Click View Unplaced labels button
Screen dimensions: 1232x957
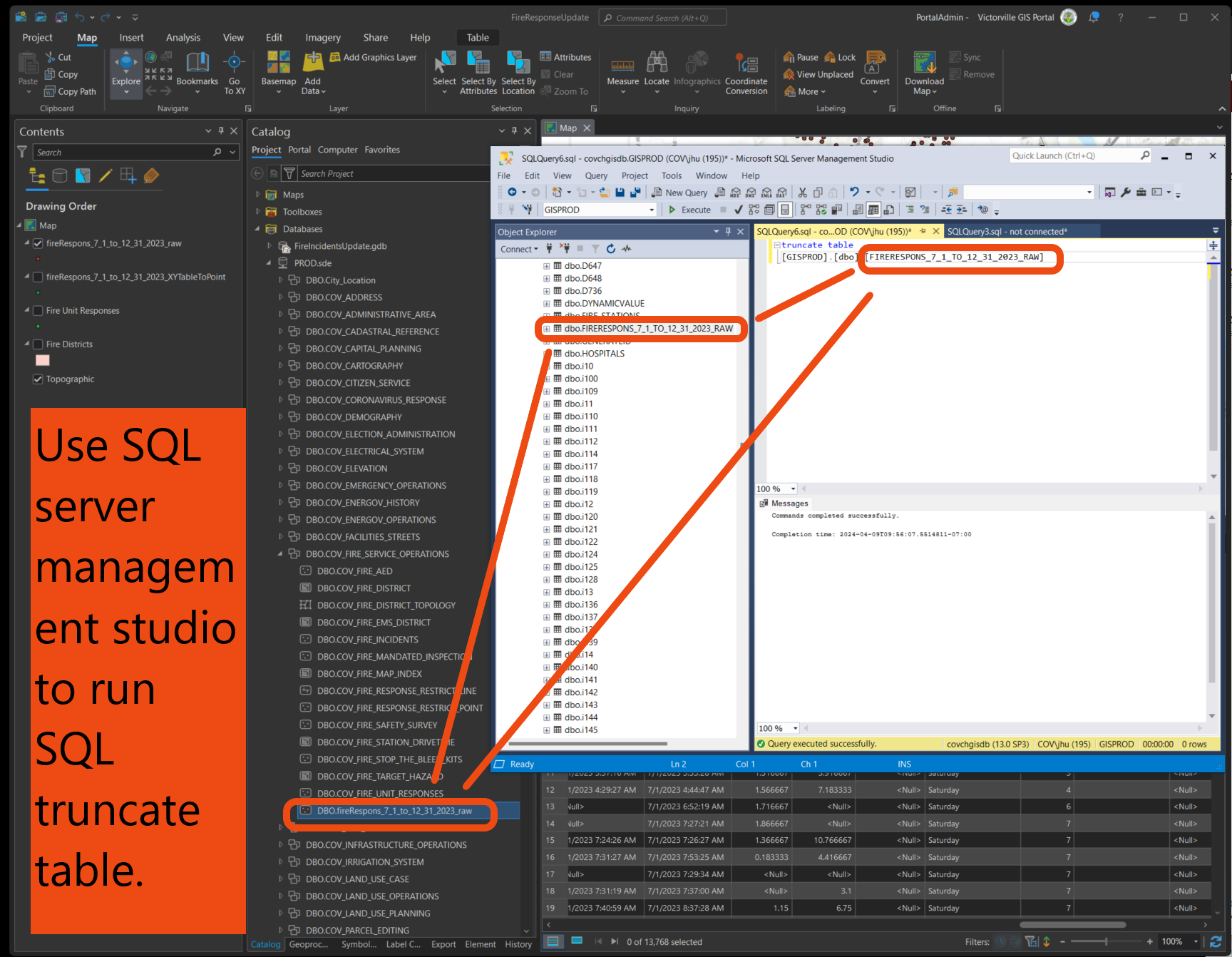(x=818, y=74)
